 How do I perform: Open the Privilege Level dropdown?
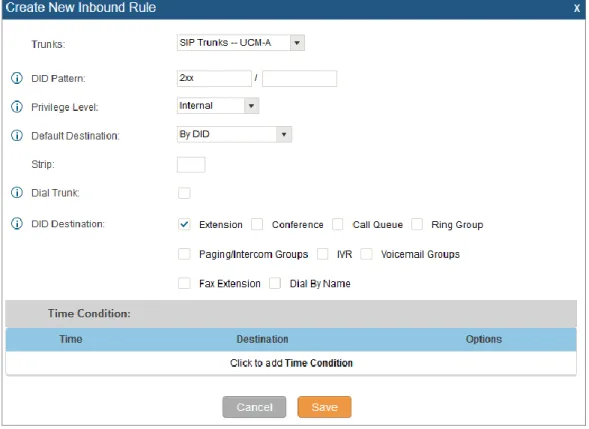coord(218,106)
